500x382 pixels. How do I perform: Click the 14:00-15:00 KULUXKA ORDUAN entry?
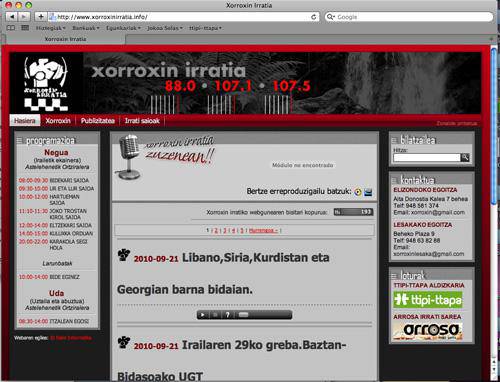point(56,233)
